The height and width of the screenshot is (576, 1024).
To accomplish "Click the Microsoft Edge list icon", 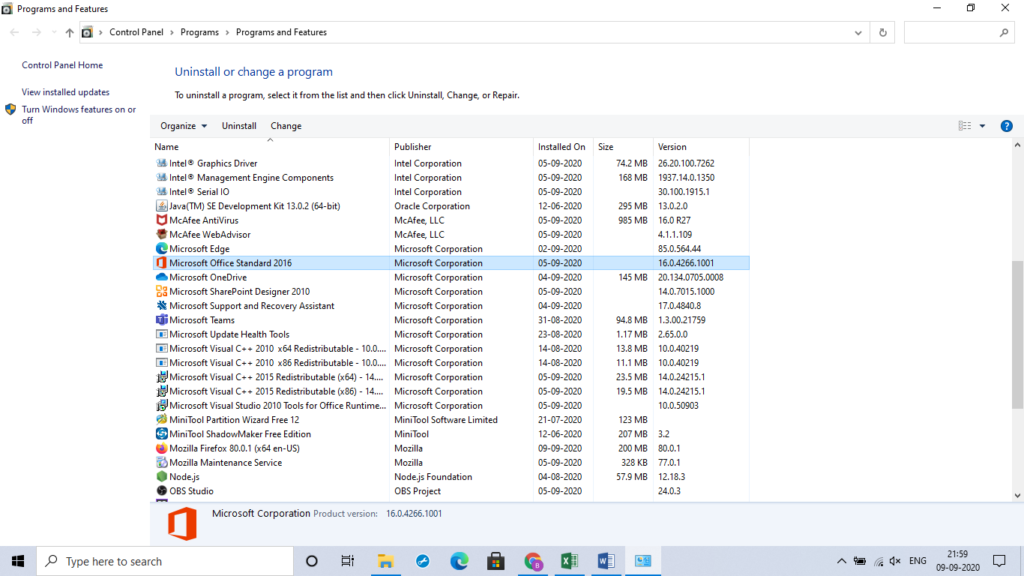I will [161, 249].
